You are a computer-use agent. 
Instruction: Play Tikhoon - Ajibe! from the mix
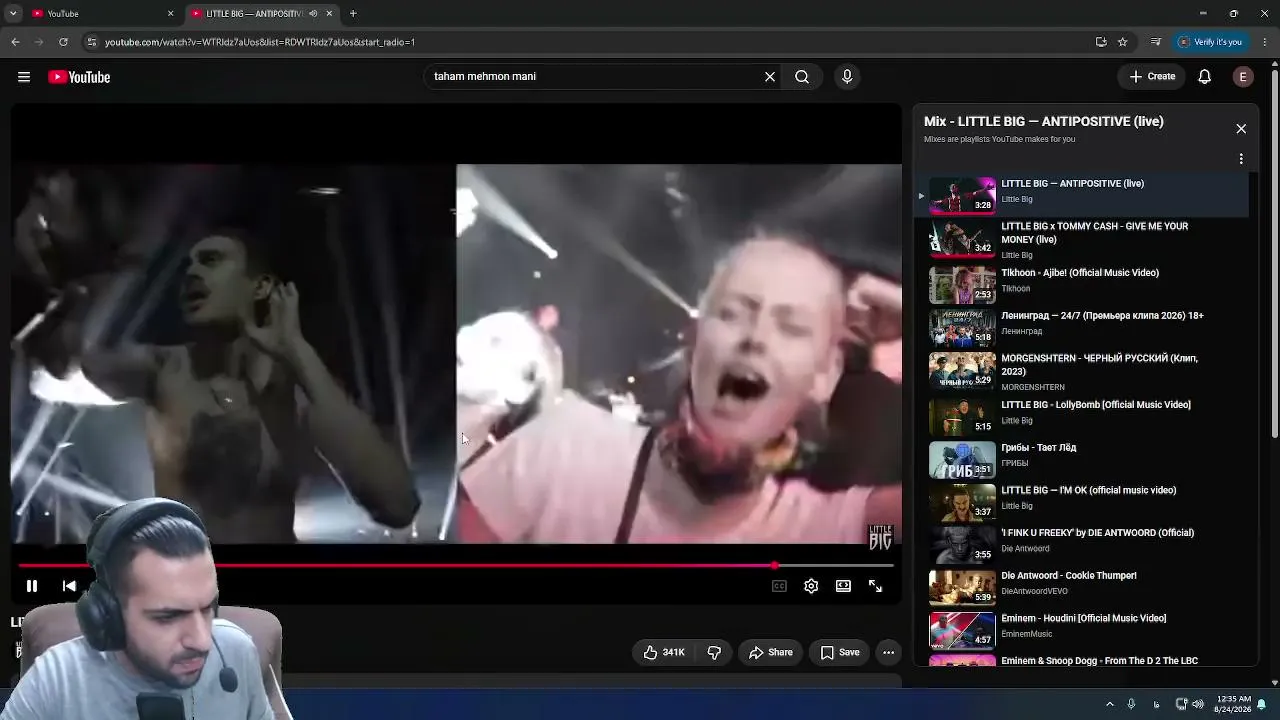click(1084, 284)
